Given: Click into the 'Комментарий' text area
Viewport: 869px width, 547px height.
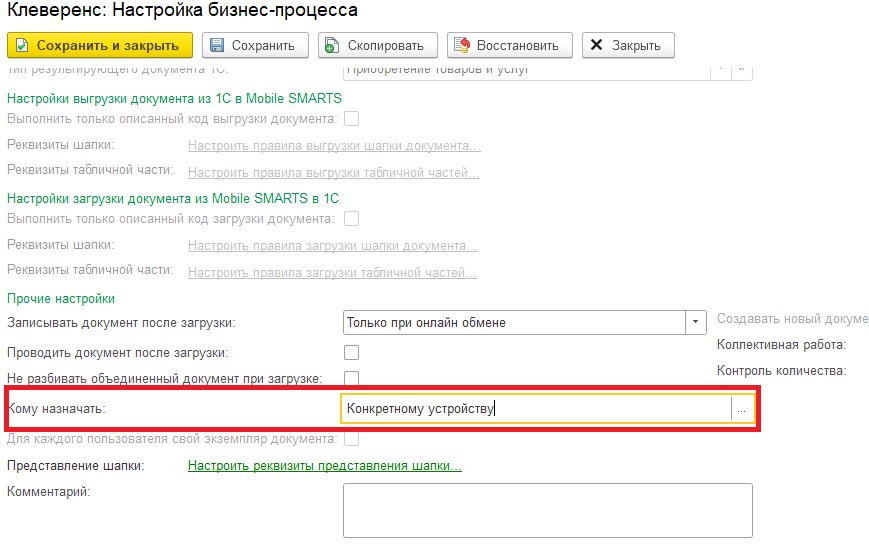Looking at the screenshot, I should pyautogui.click(x=548, y=510).
